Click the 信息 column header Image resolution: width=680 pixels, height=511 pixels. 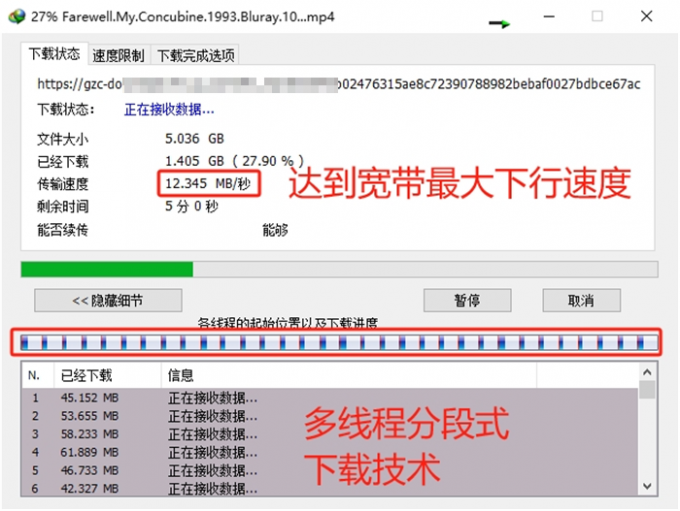point(349,375)
